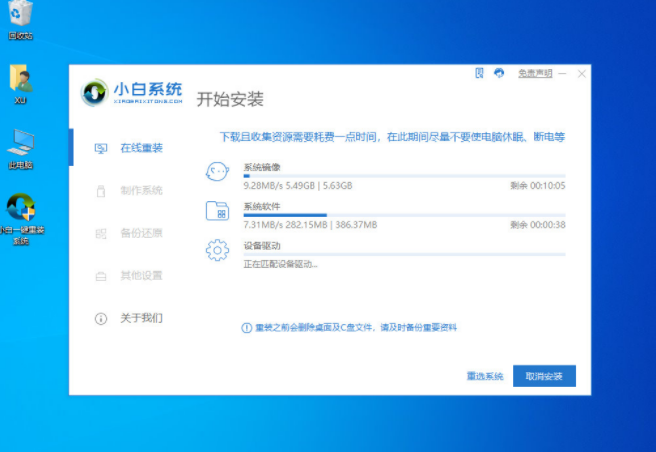The height and width of the screenshot is (452, 656).
Task: Click the 关于我们 info icon
Action: point(101,318)
